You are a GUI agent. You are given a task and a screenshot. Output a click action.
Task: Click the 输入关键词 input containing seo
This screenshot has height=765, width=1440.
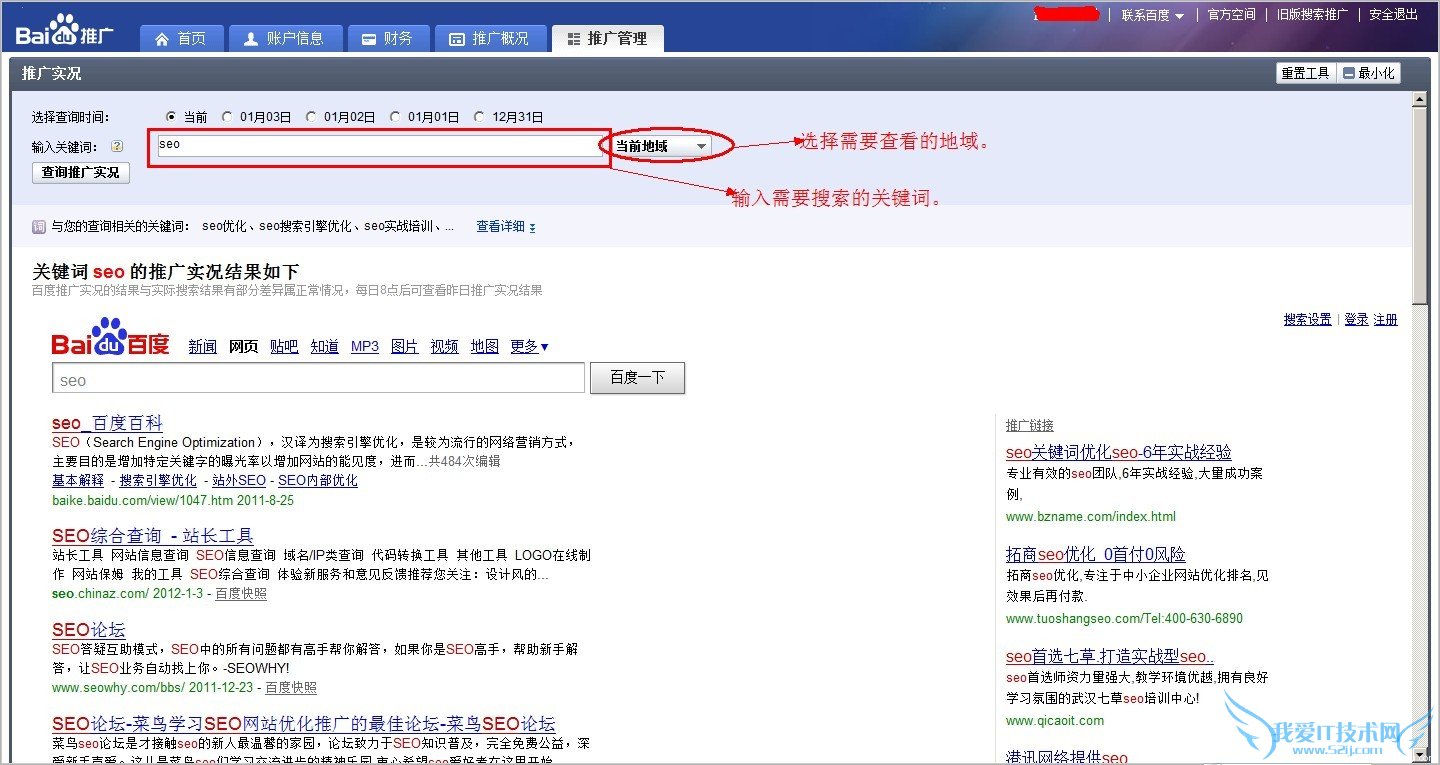[x=378, y=146]
